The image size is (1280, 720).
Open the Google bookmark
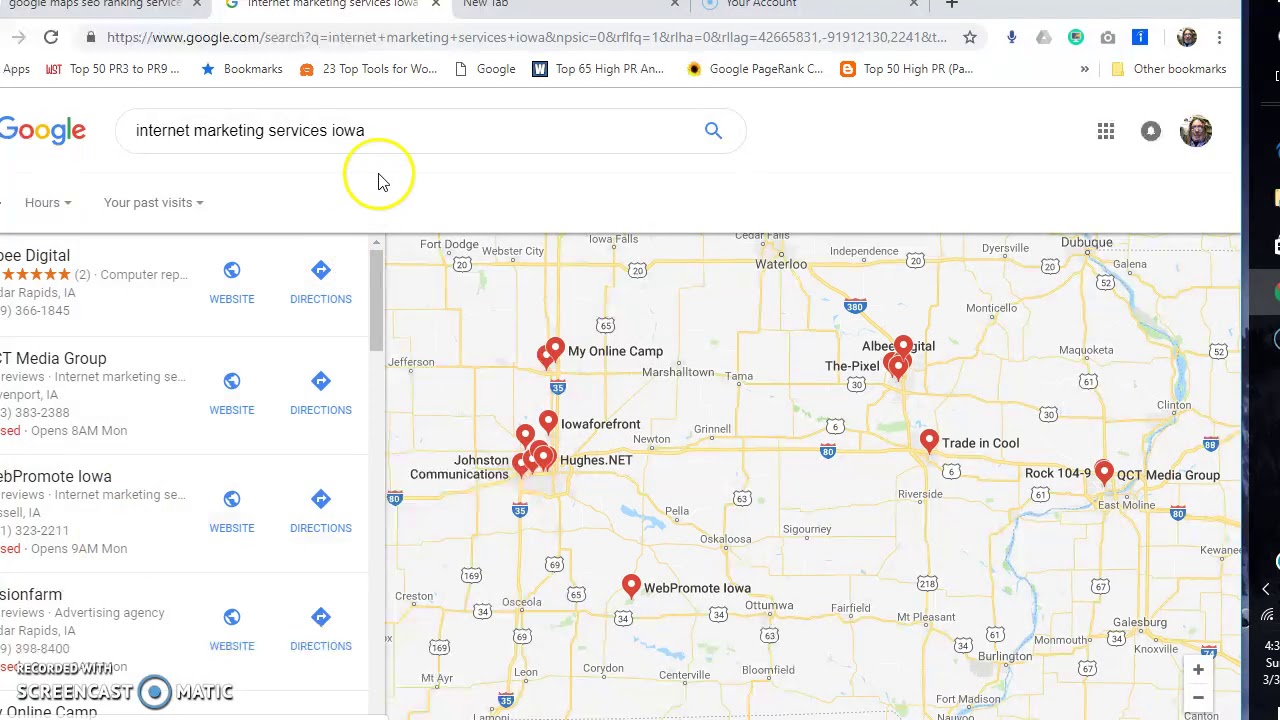[x=485, y=69]
